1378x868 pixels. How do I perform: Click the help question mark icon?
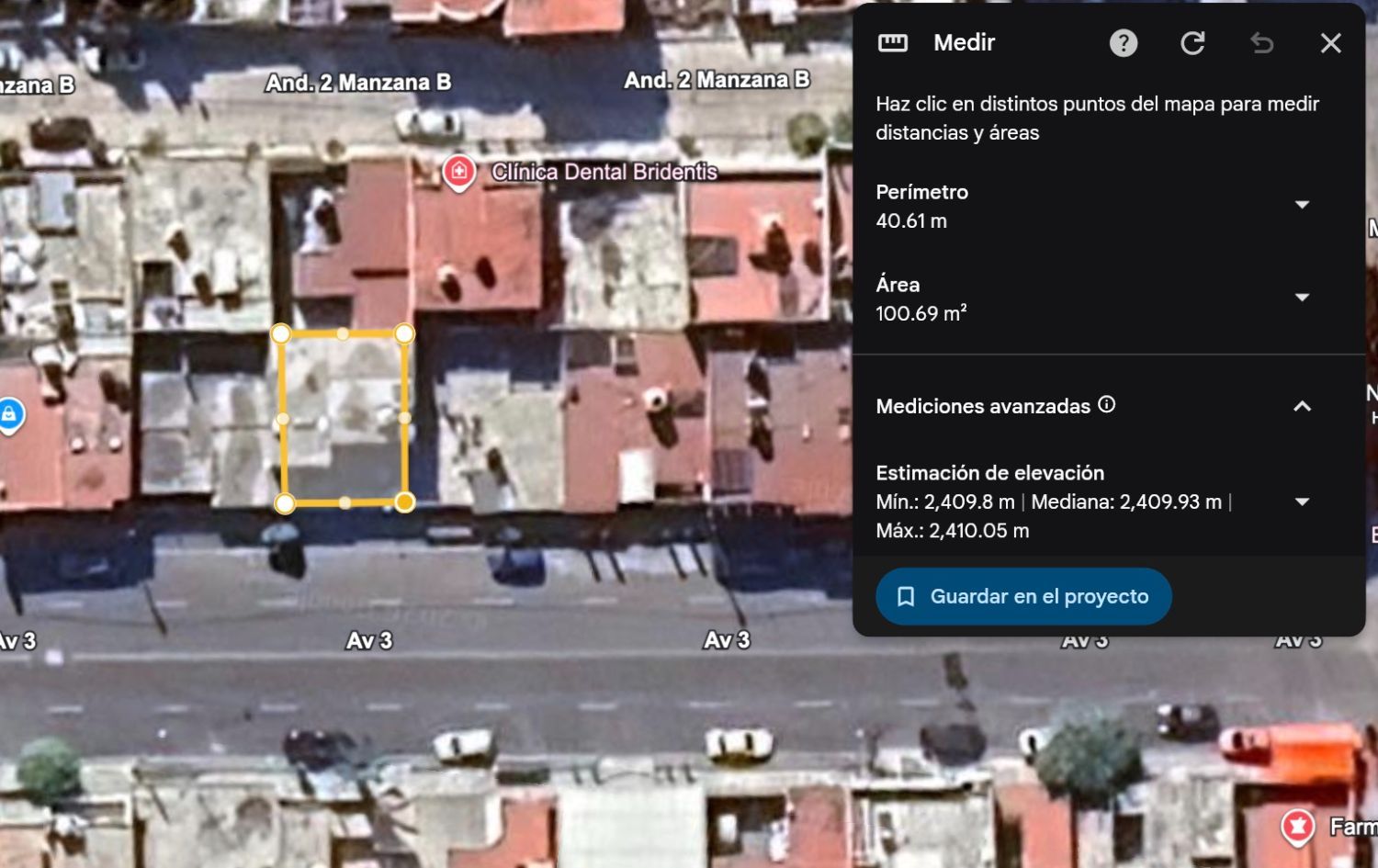(x=1123, y=43)
